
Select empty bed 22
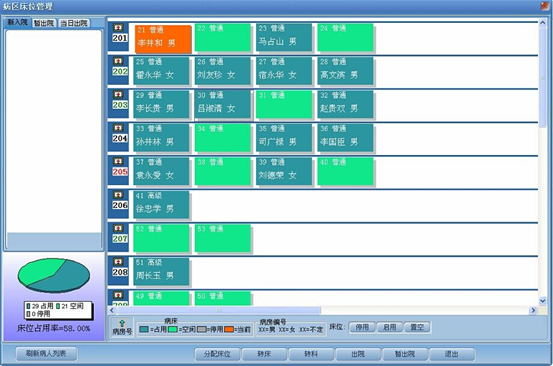pyautogui.click(x=223, y=37)
